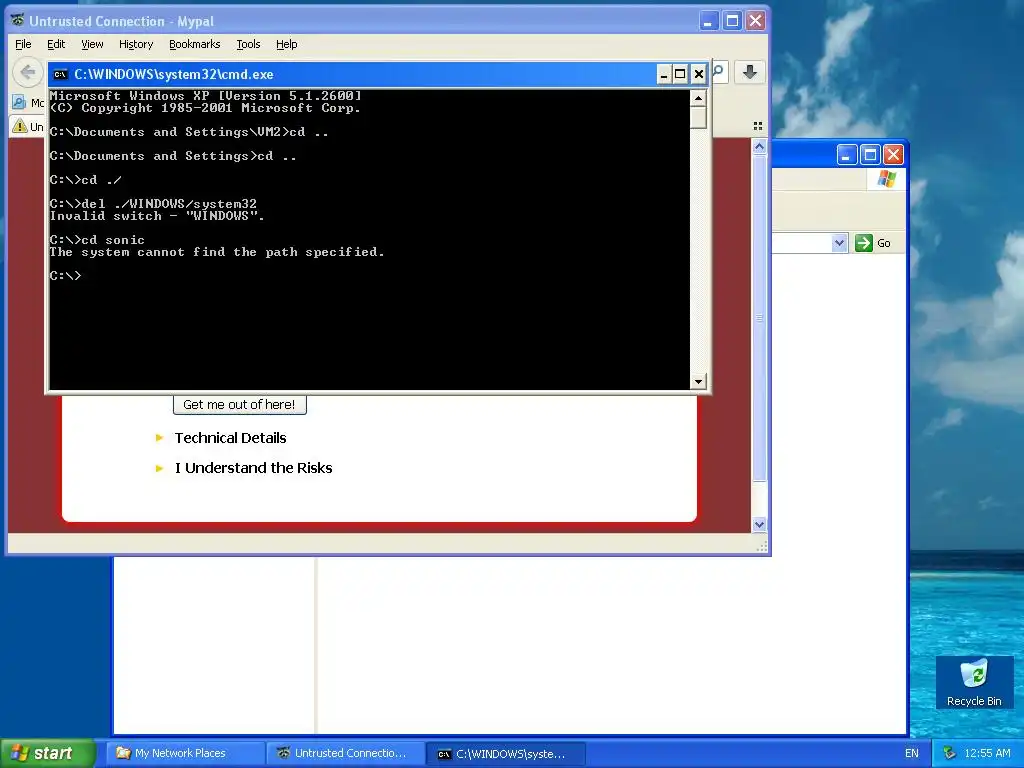Click Mypal page vertical scrollbar thumb
Viewport: 1024px width, 768px height.
tap(759, 318)
